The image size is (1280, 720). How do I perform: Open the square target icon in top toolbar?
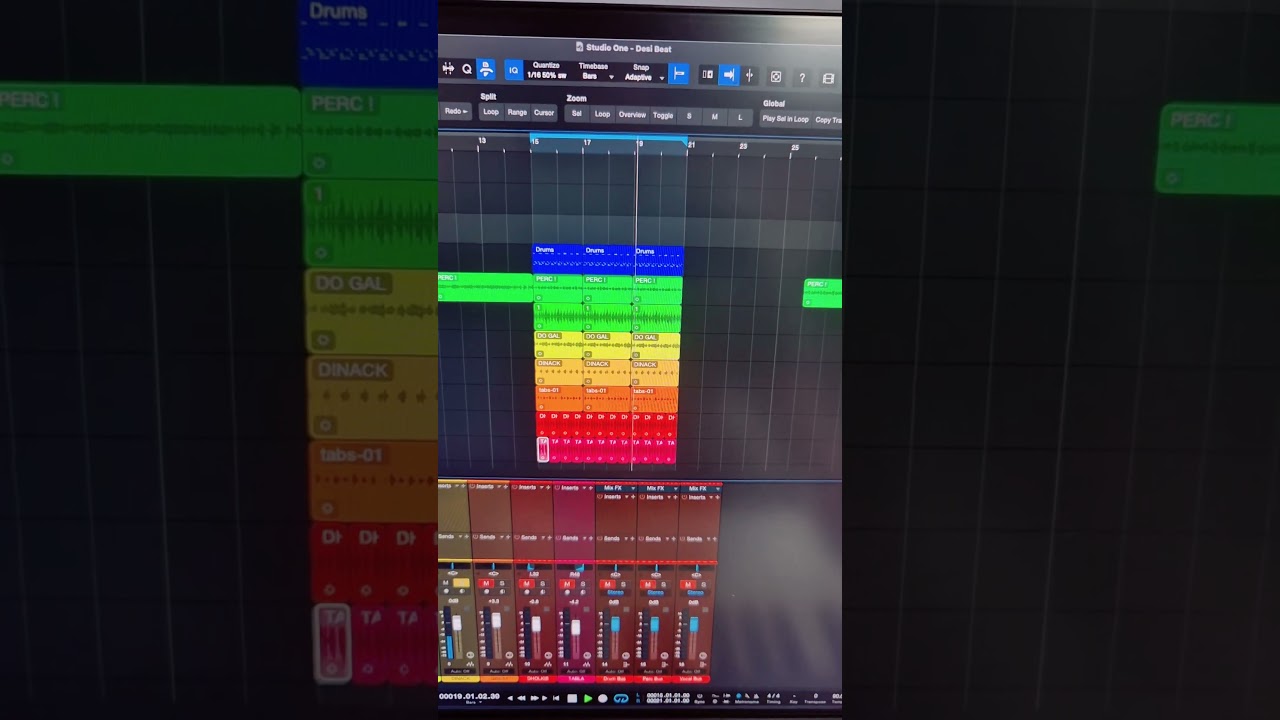[x=776, y=77]
